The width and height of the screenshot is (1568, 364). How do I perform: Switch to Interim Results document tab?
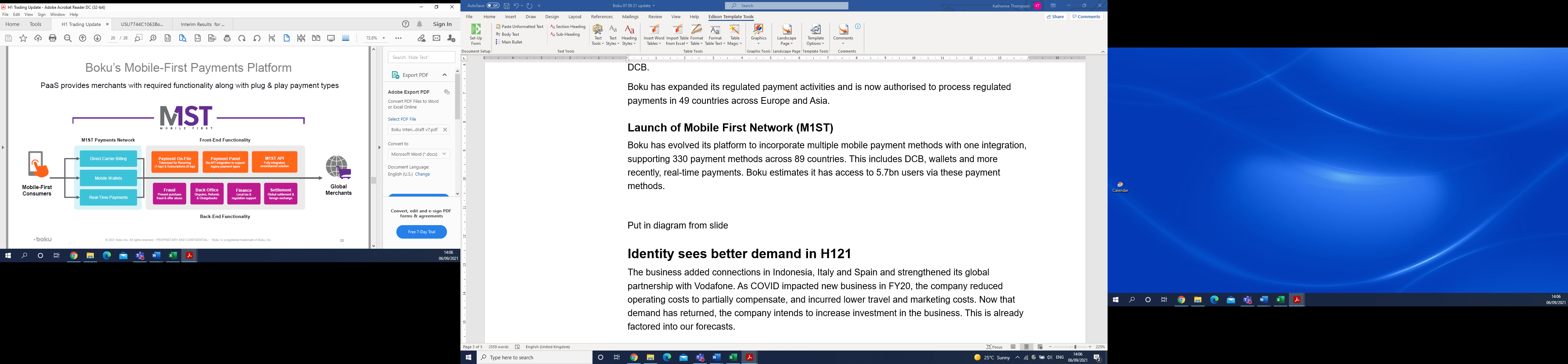[203, 24]
